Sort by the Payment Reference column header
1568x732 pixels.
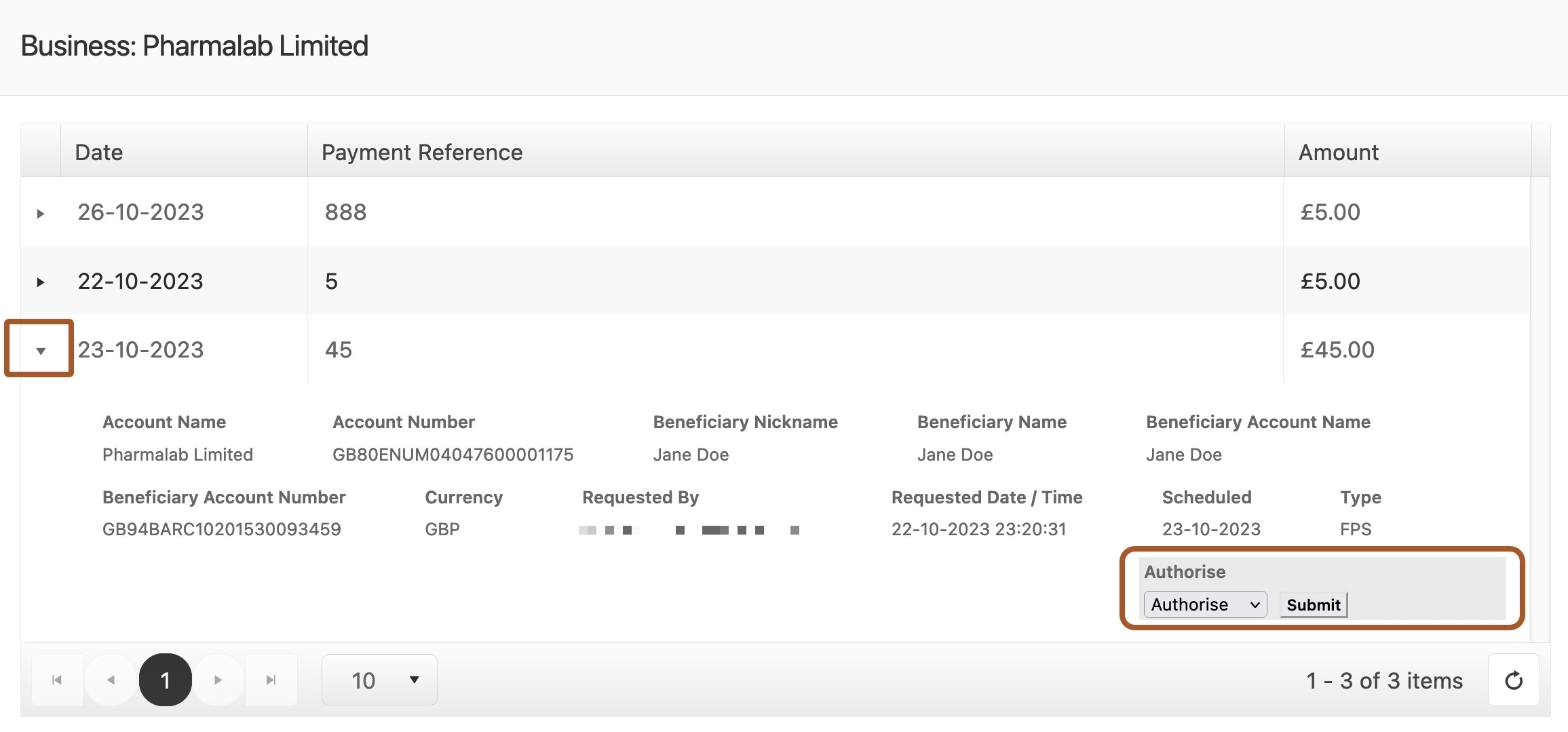[421, 153]
